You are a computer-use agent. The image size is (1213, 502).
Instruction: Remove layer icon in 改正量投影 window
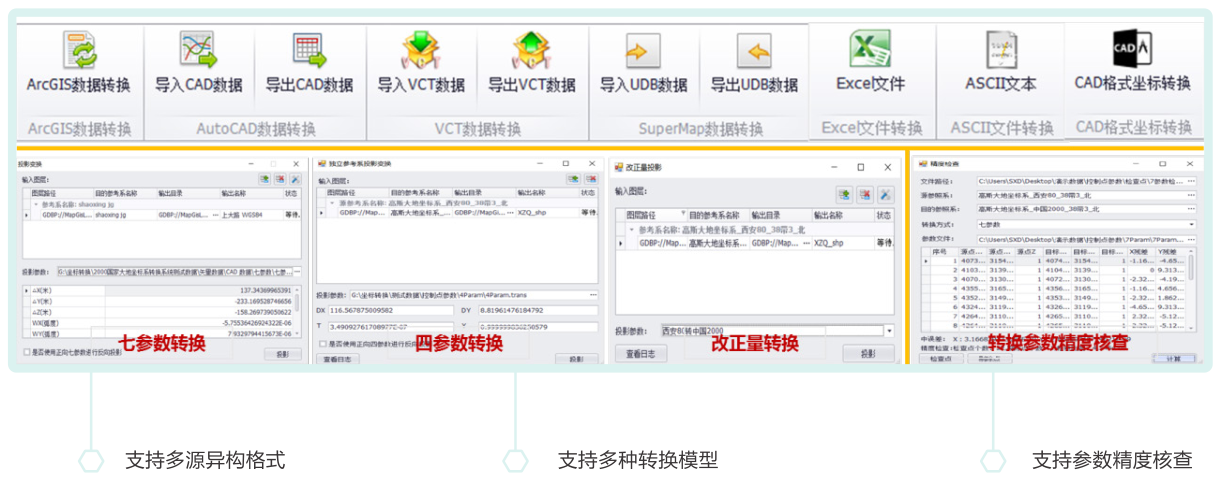pos(865,195)
